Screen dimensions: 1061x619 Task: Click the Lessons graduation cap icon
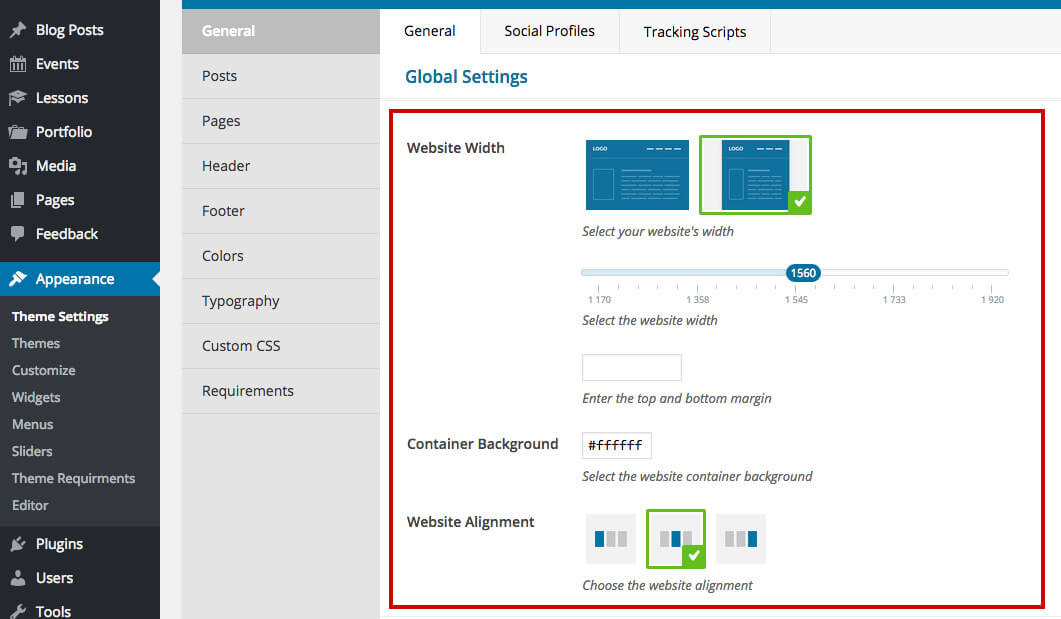pyautogui.click(x=18, y=97)
